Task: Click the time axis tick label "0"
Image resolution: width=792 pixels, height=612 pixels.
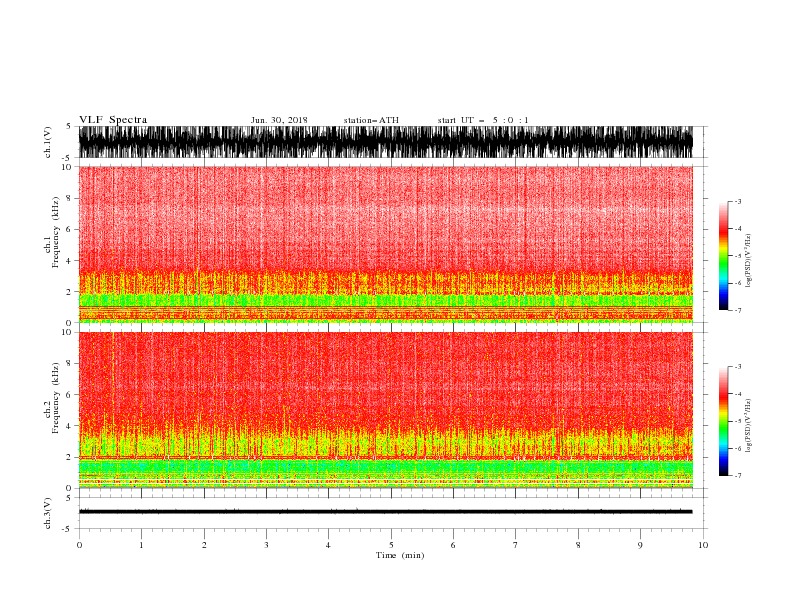Action: 79,545
